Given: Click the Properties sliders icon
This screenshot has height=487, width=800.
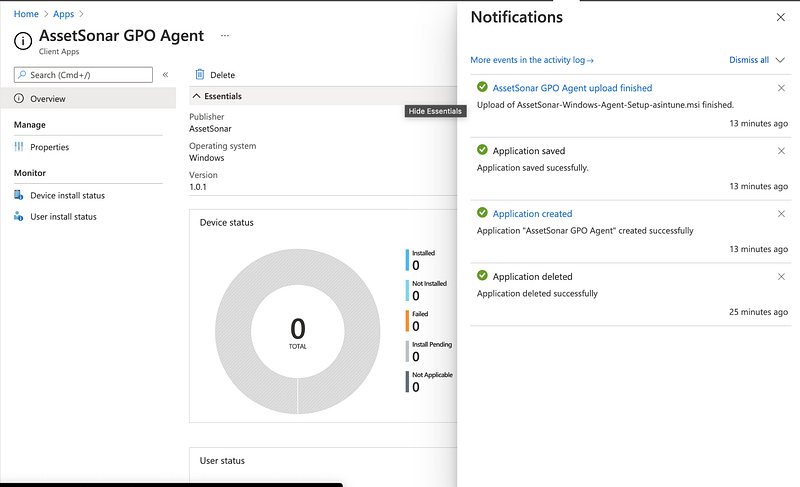Looking at the screenshot, I should tap(19, 147).
